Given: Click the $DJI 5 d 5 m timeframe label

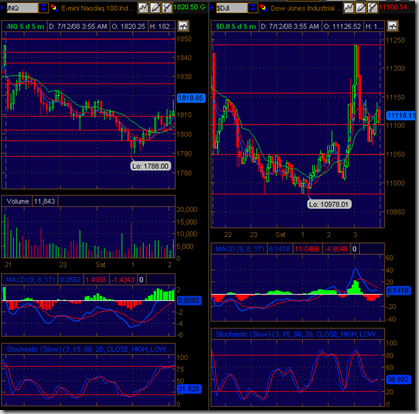Looking at the screenshot, I should click(x=236, y=26).
